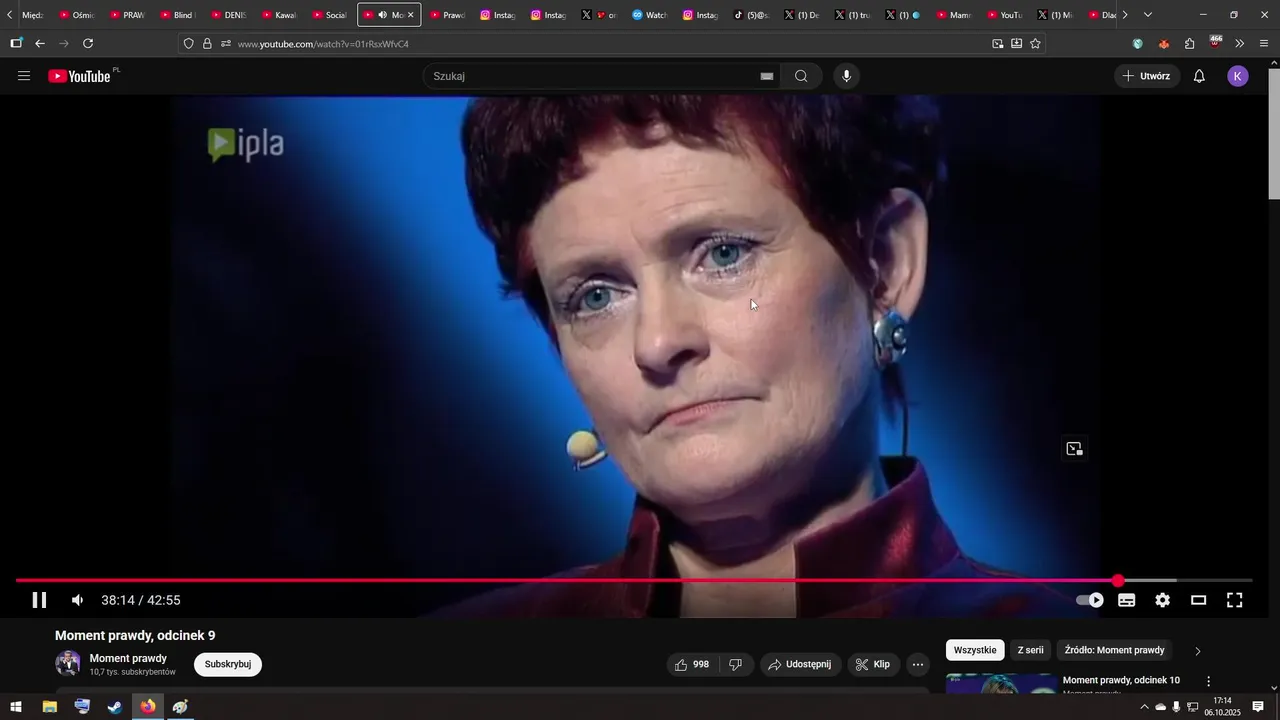The height and width of the screenshot is (720, 1280).
Task: Select the Z serii filter chip
Action: coord(1030,650)
